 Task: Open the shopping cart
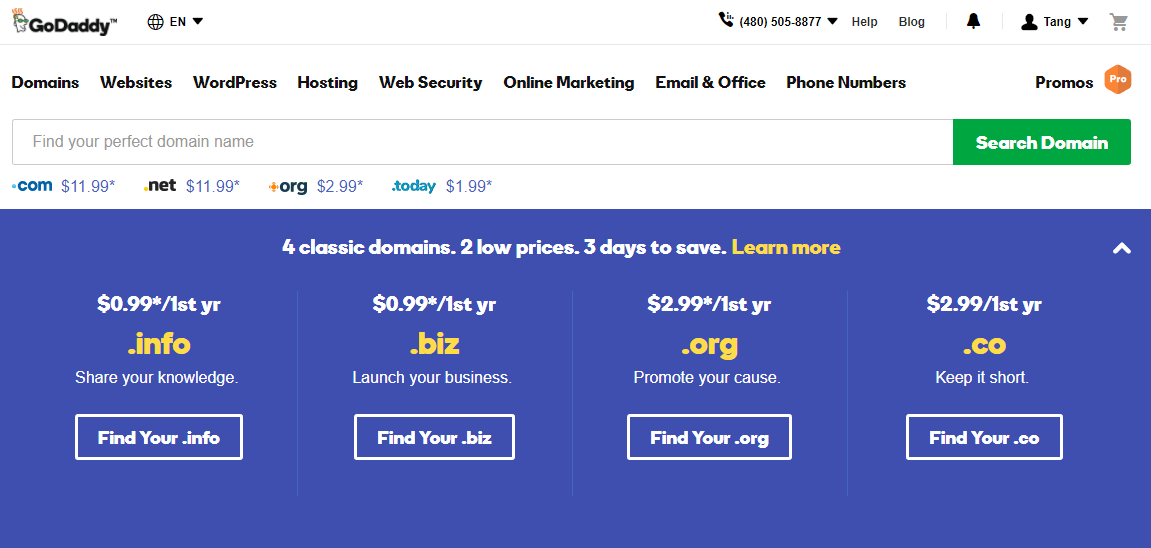click(x=1118, y=21)
